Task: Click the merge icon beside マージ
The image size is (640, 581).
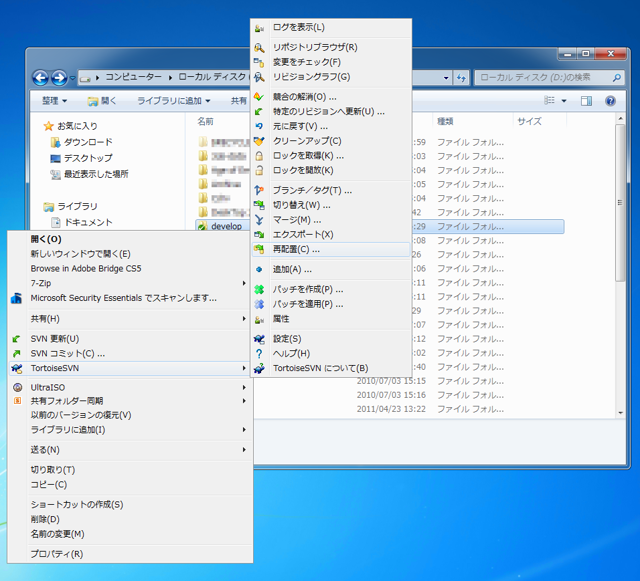Action: point(259,220)
